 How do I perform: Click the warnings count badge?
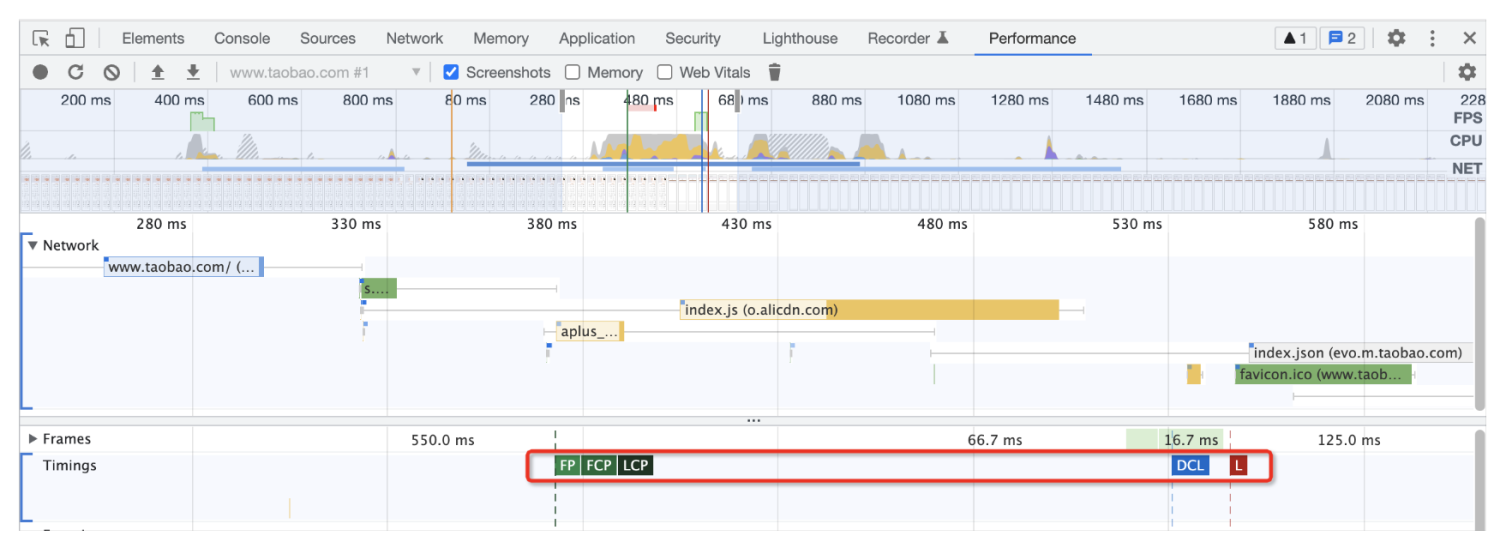coord(1295,39)
